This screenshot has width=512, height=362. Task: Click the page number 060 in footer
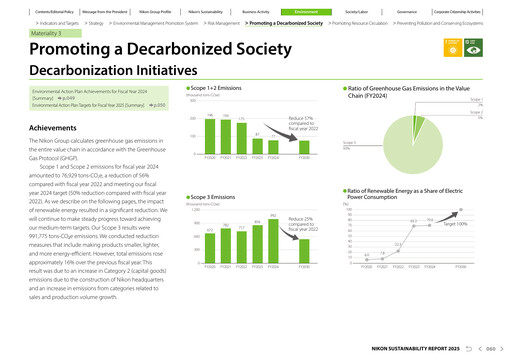point(491,349)
